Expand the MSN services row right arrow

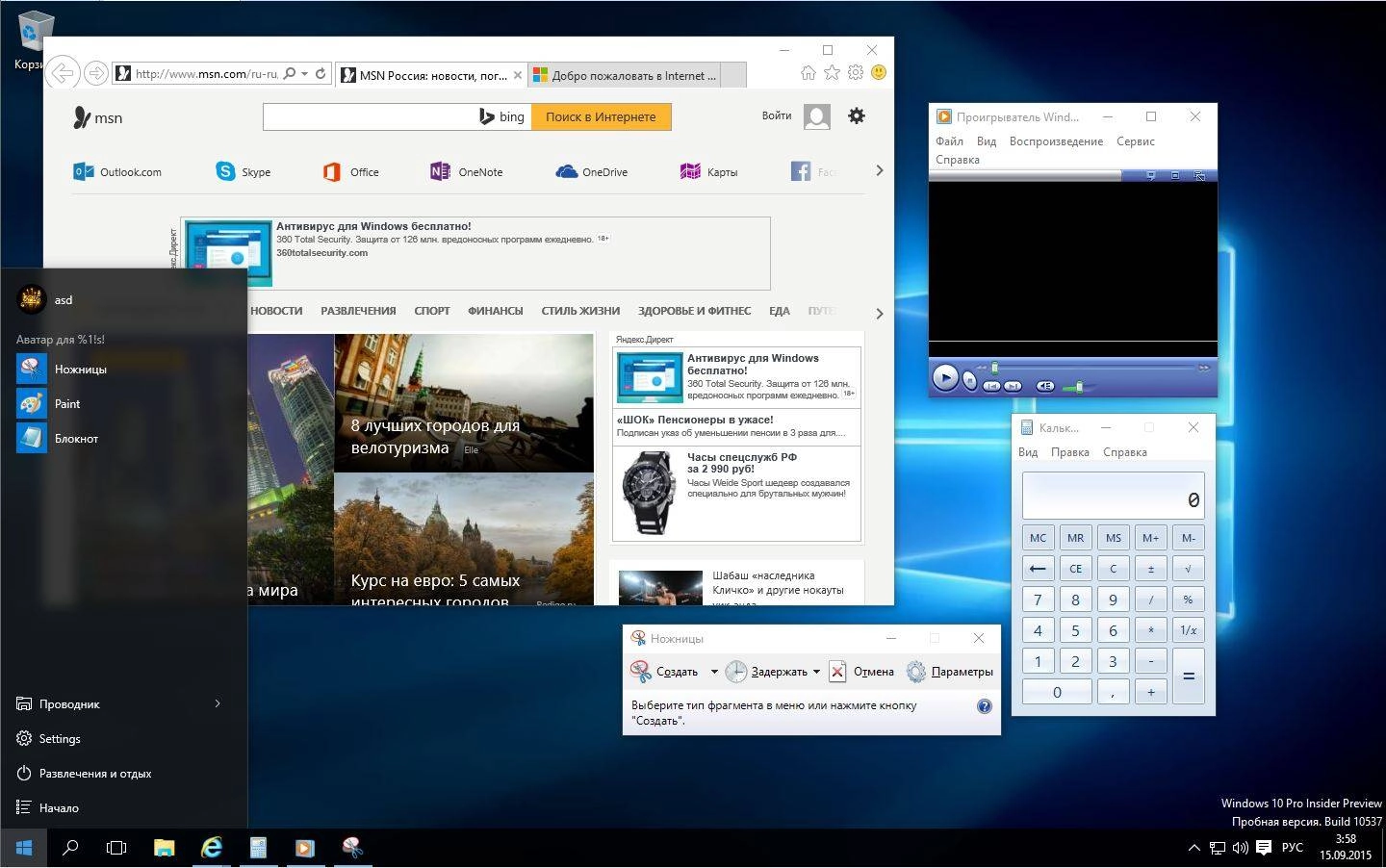tap(879, 170)
